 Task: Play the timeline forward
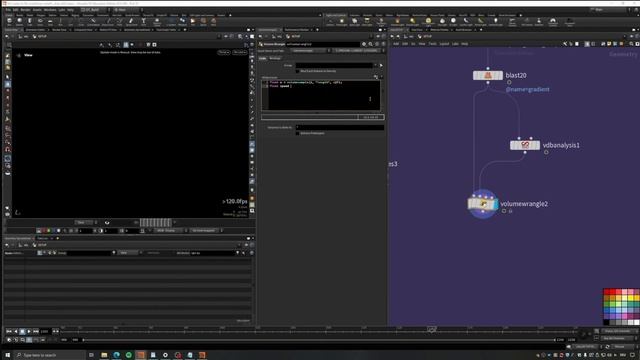click(29, 331)
